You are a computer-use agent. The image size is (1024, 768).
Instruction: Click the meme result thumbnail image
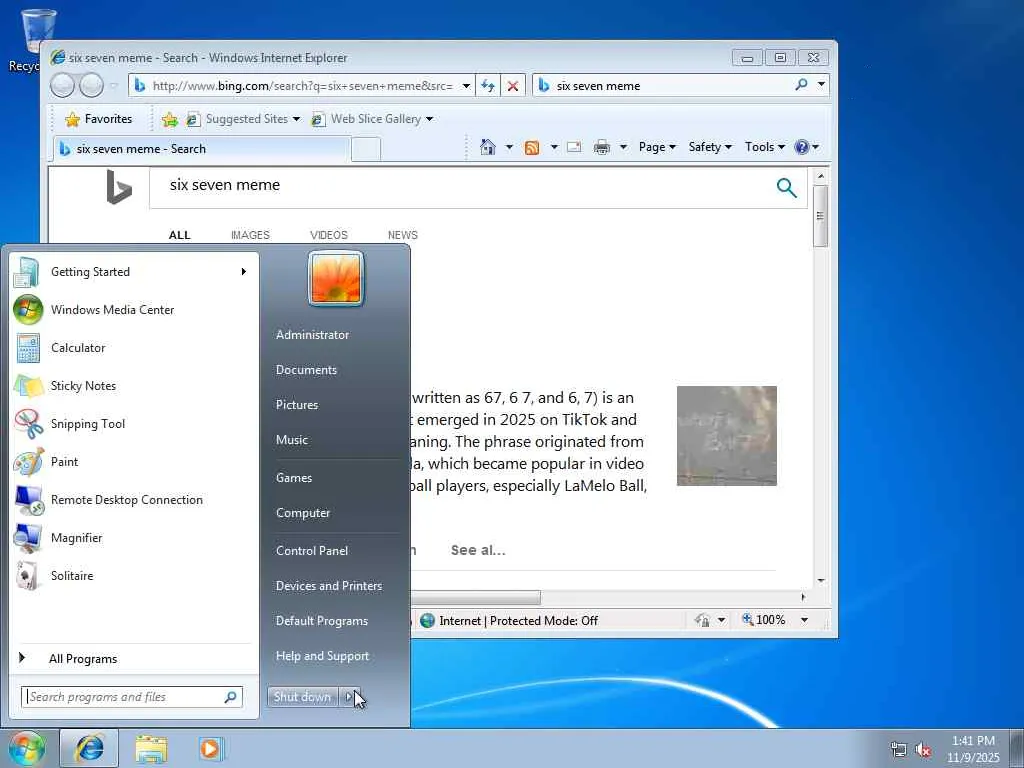pos(727,436)
